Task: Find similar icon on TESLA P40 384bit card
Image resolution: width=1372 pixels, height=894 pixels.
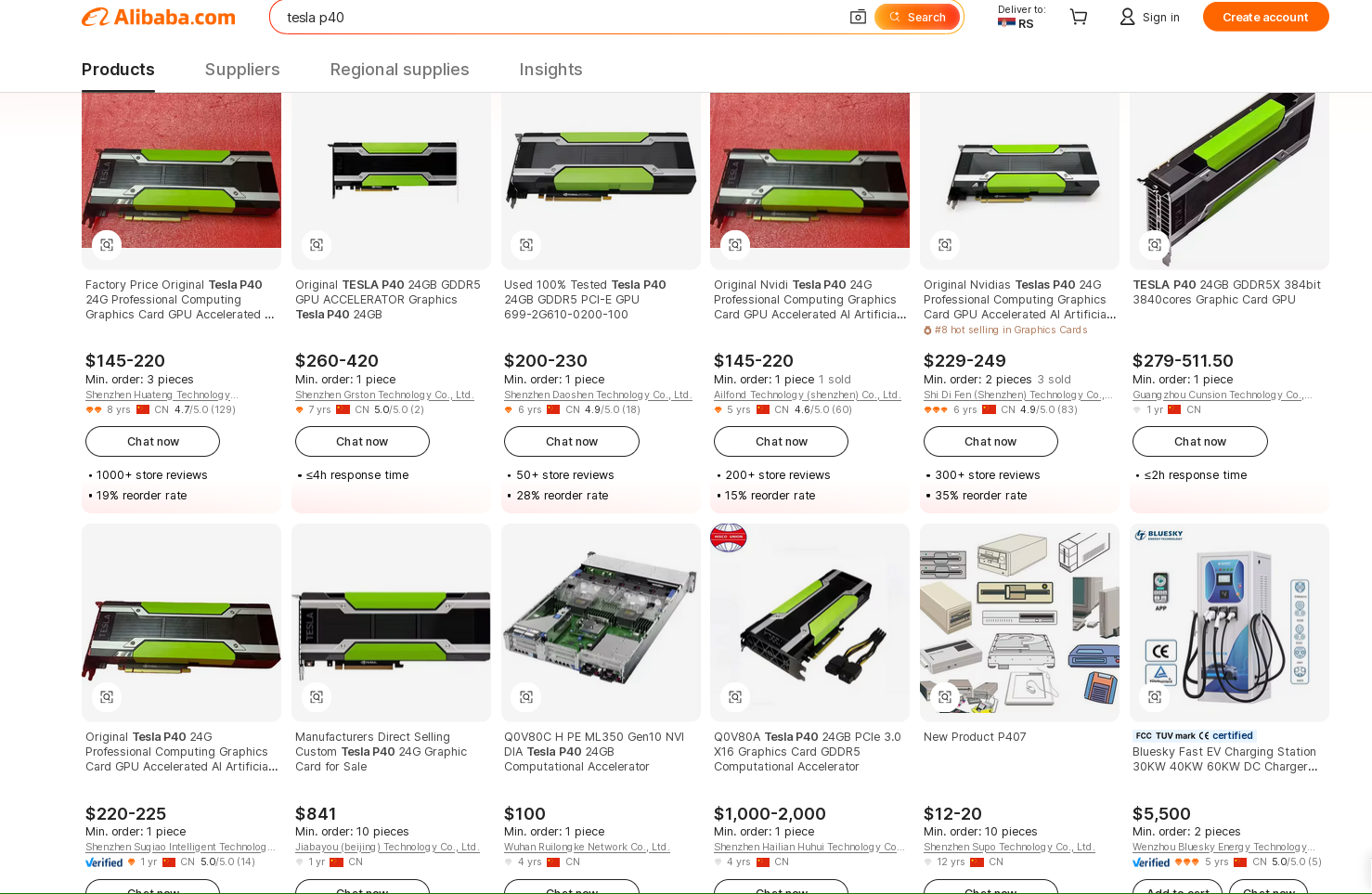Action: click(1155, 244)
